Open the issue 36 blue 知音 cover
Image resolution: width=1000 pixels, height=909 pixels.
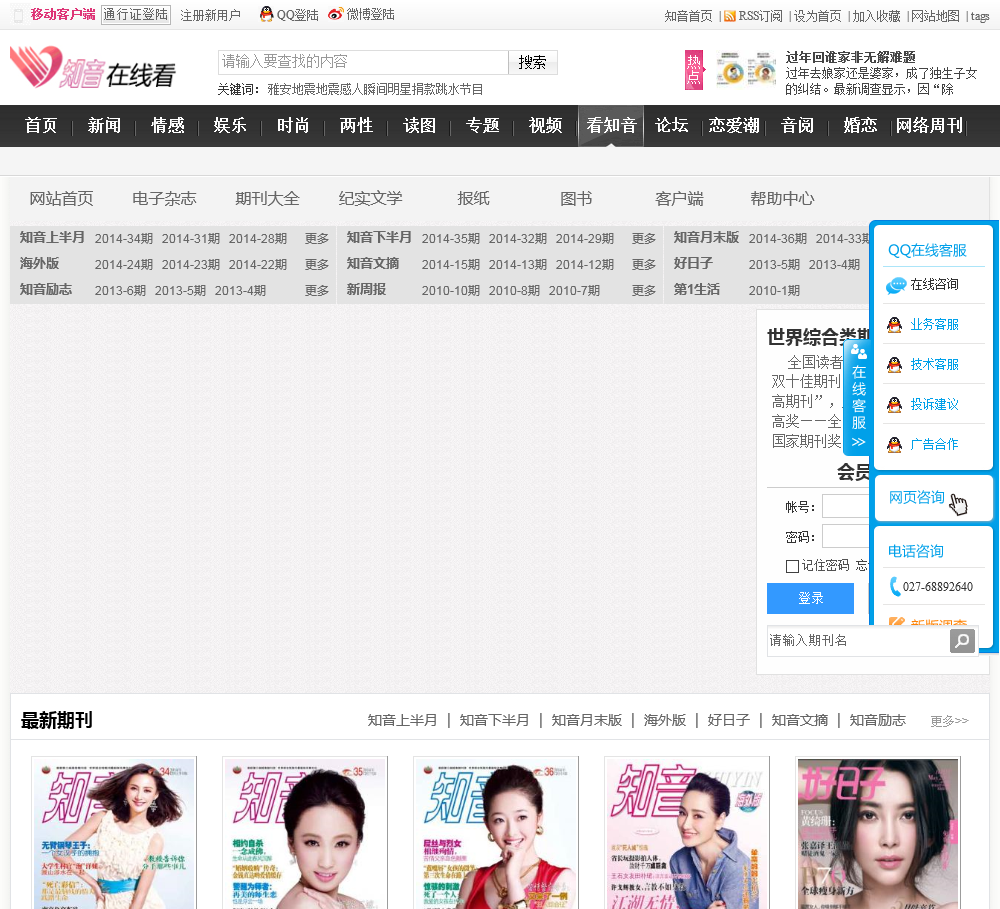pos(496,832)
